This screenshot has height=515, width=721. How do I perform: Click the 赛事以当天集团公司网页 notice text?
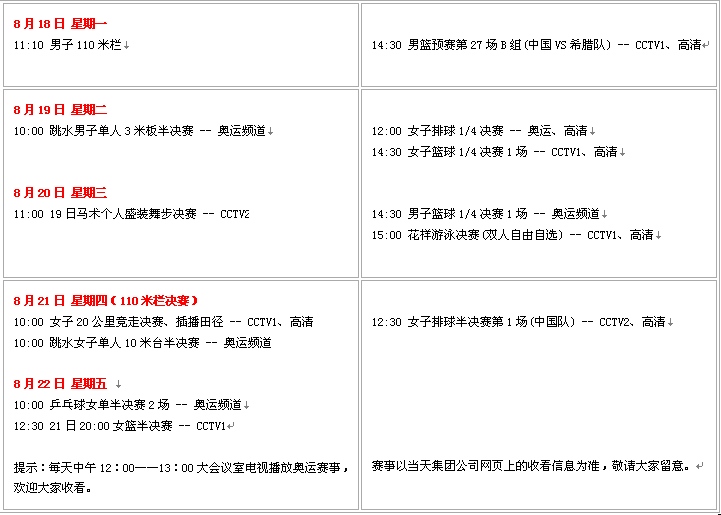coord(535,466)
